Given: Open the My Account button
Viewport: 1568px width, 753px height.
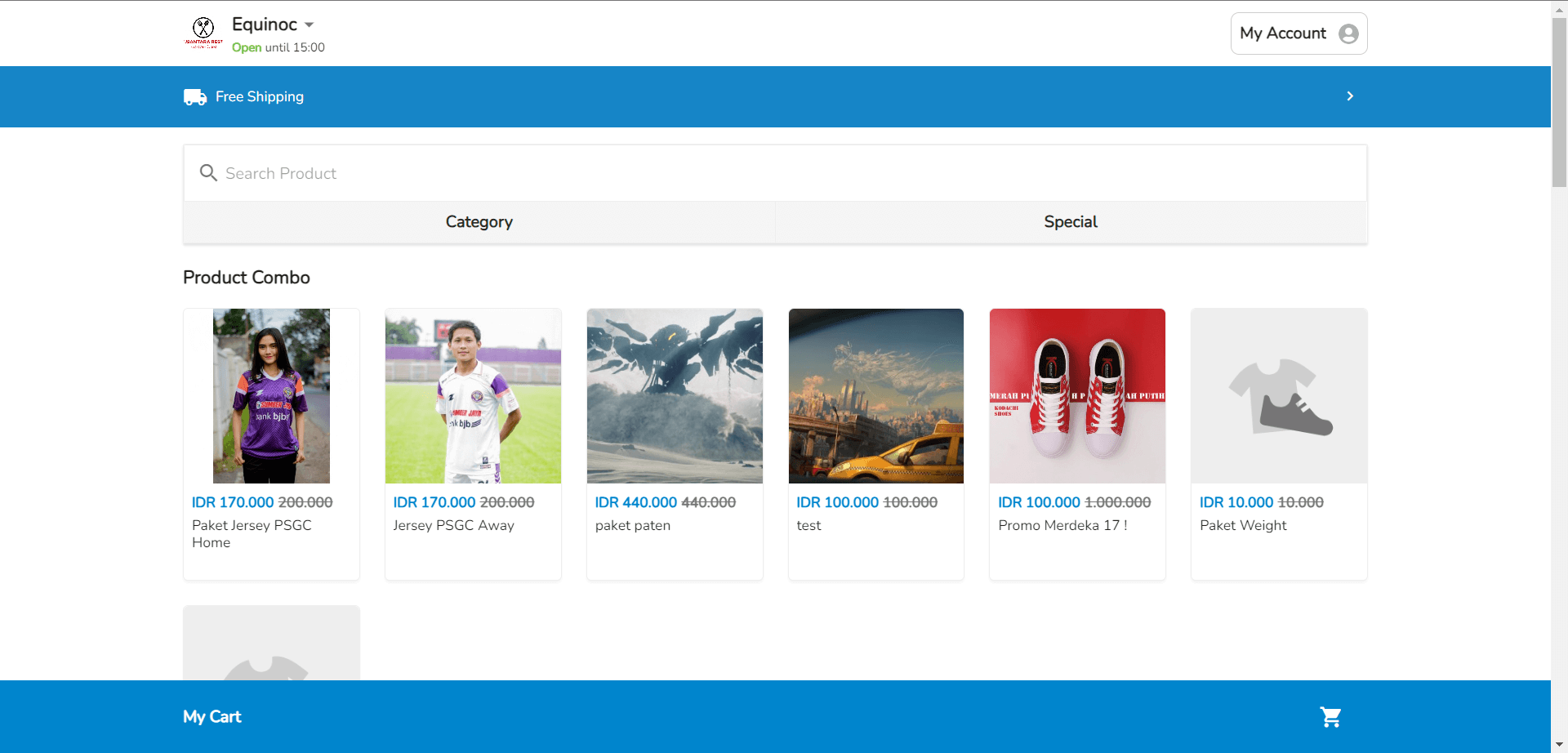Looking at the screenshot, I should 1298,33.
